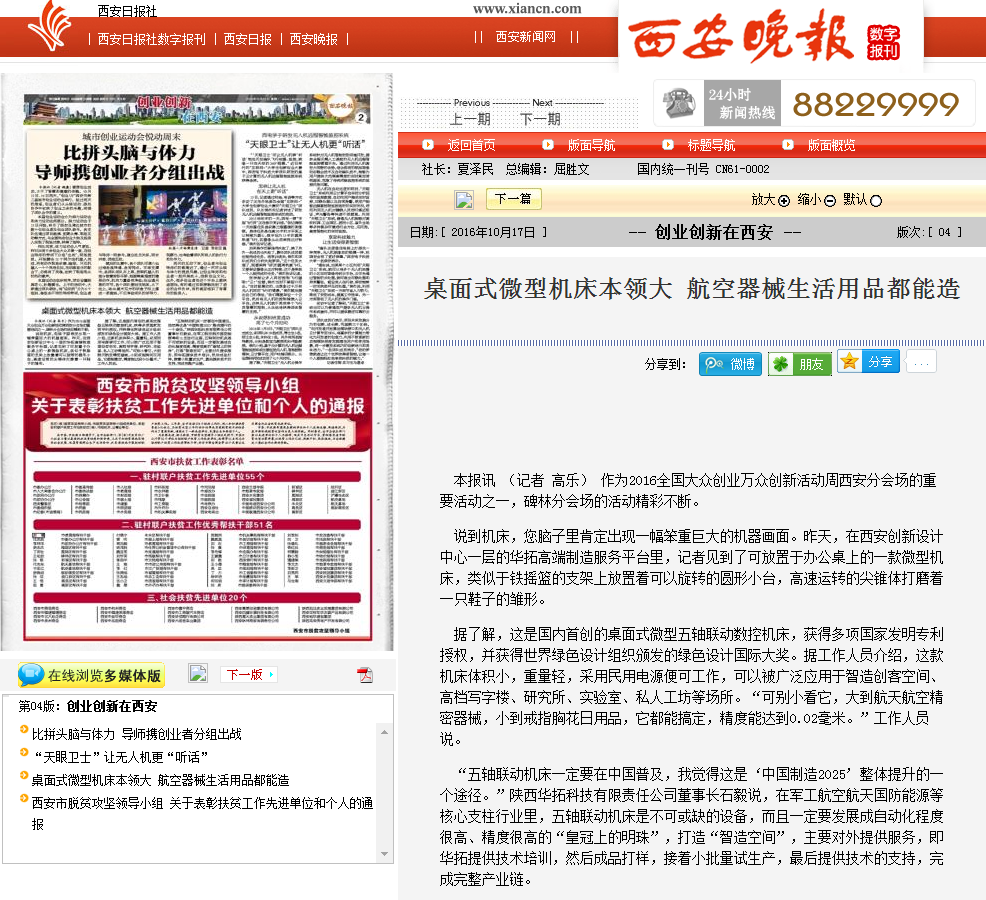Viewport: 986px width, 900px height.
Task: Open 标题导航 headline navigation menu
Action: click(711, 145)
